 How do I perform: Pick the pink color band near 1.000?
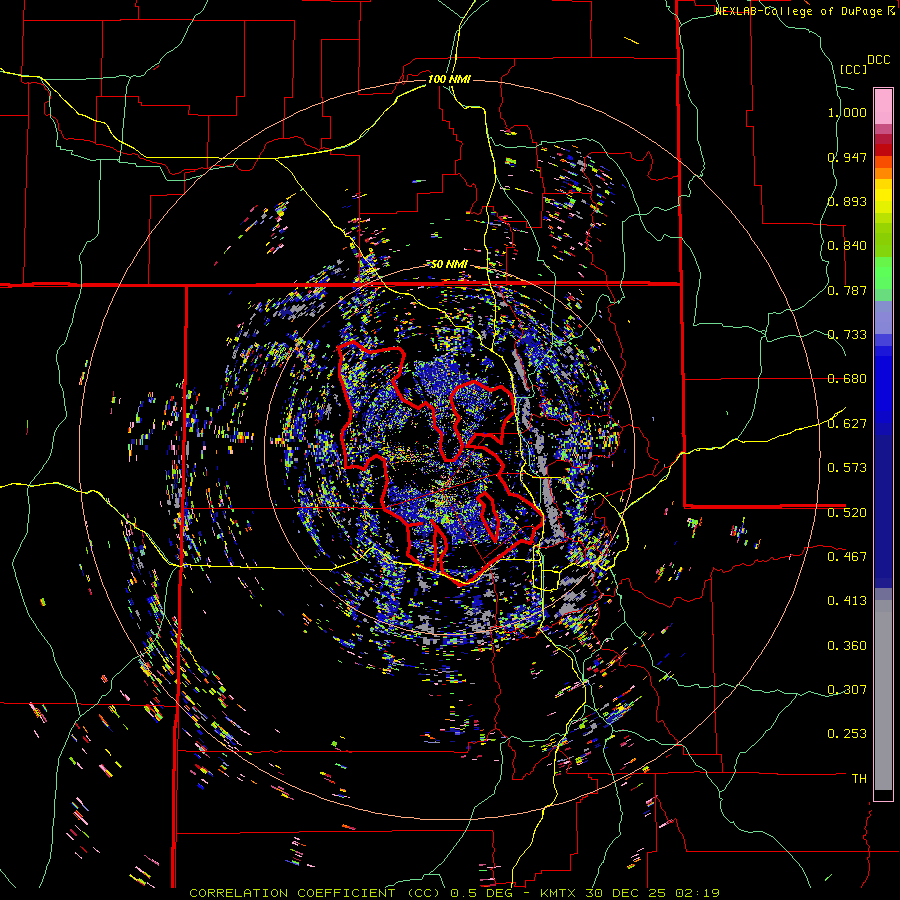tap(883, 106)
